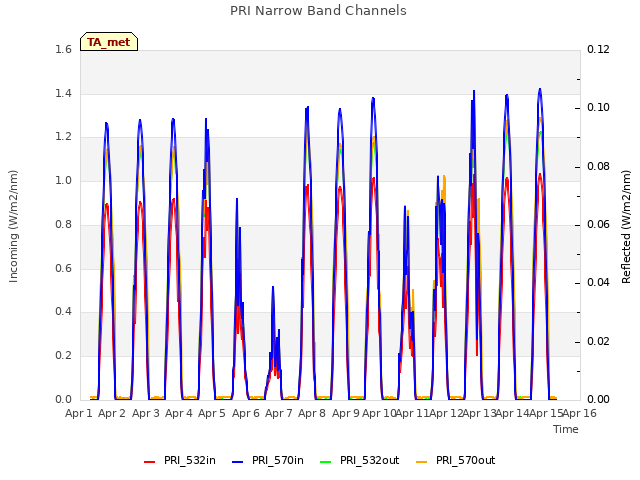The height and width of the screenshot is (480, 640).
Task: Select the PRI_532out legend label
Action: (370, 460)
